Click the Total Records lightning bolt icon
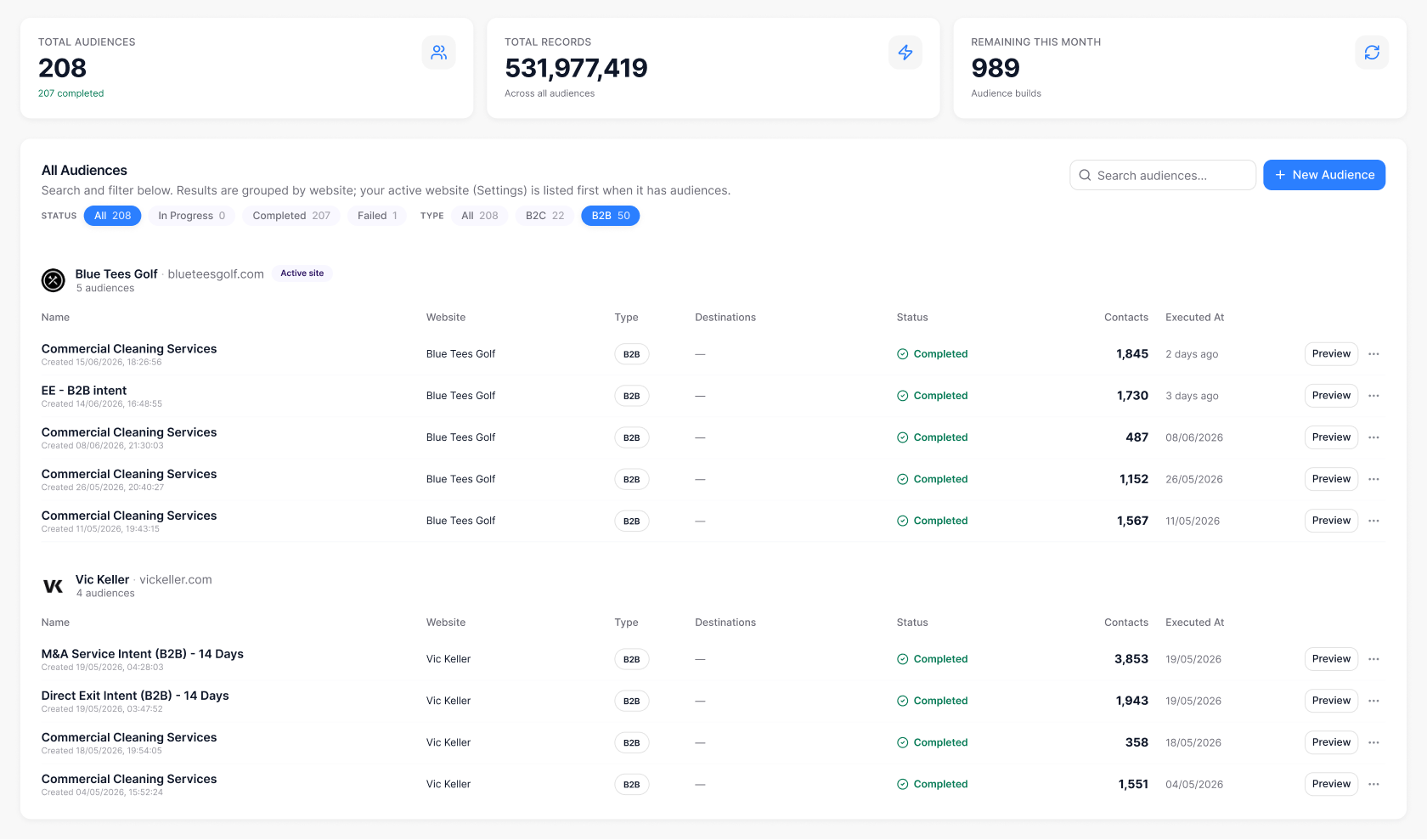 pos(905,53)
